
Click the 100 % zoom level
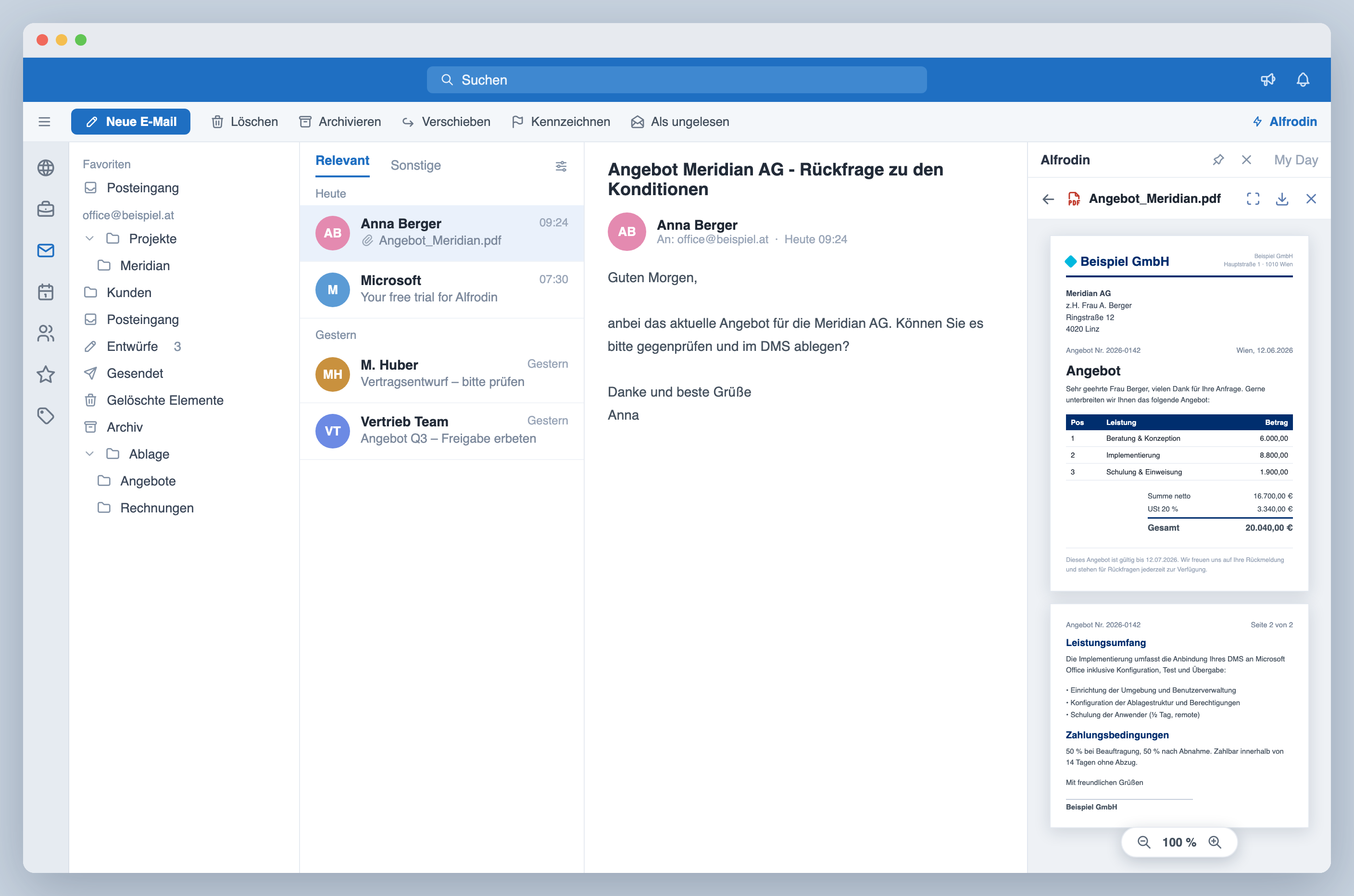1178,842
